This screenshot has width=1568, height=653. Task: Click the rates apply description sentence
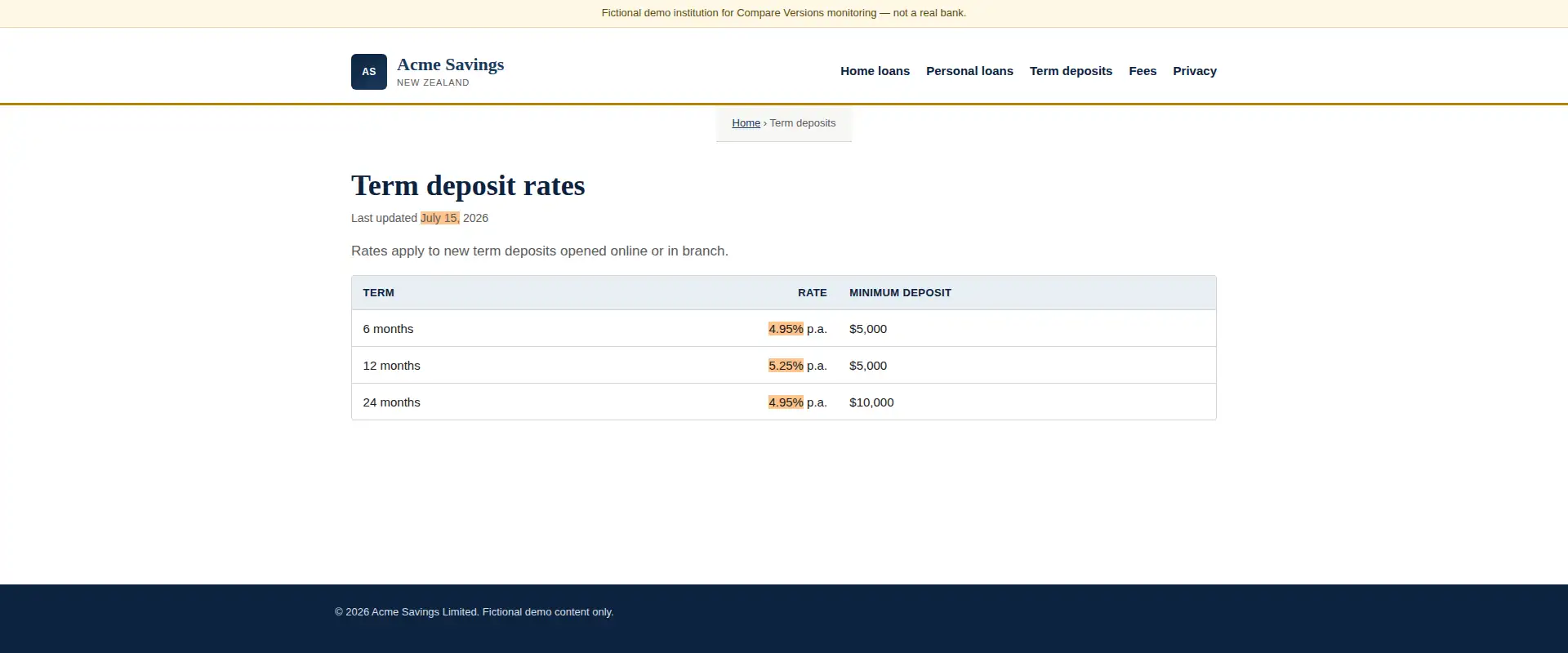tap(540, 251)
